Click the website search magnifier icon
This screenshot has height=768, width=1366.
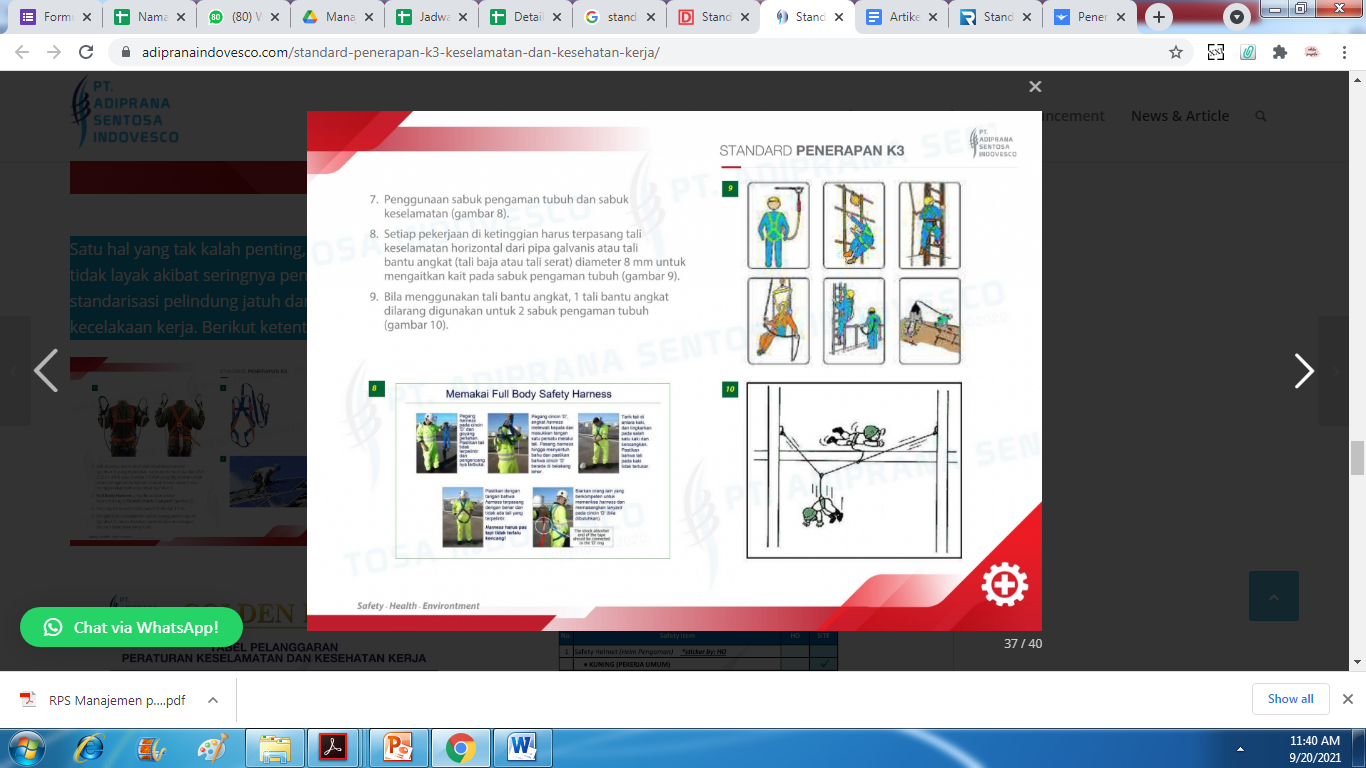click(1261, 116)
